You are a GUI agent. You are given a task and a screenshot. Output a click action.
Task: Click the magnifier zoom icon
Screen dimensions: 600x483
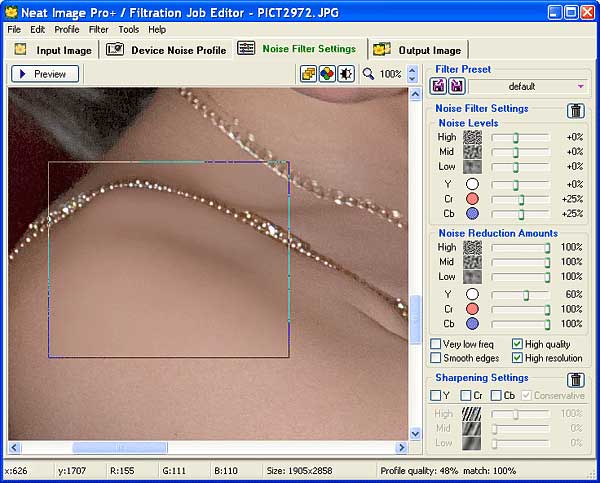coord(368,74)
